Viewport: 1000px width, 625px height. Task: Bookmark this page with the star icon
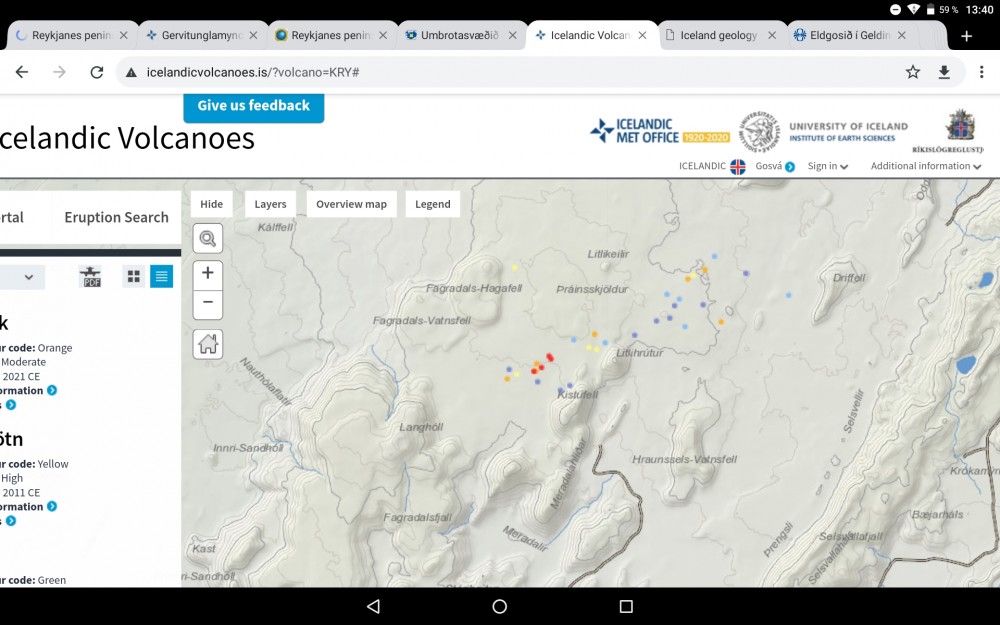[912, 72]
